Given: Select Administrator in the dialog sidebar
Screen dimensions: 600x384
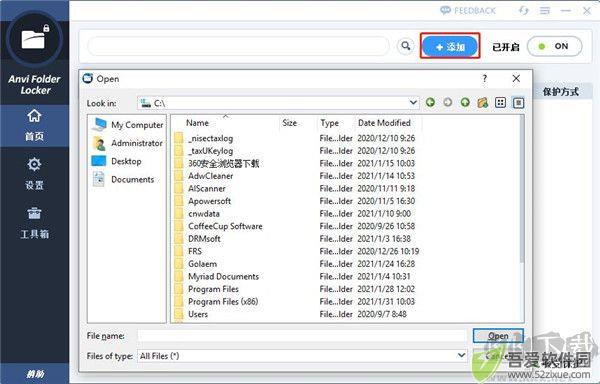Looking at the screenshot, I should (x=128, y=143).
